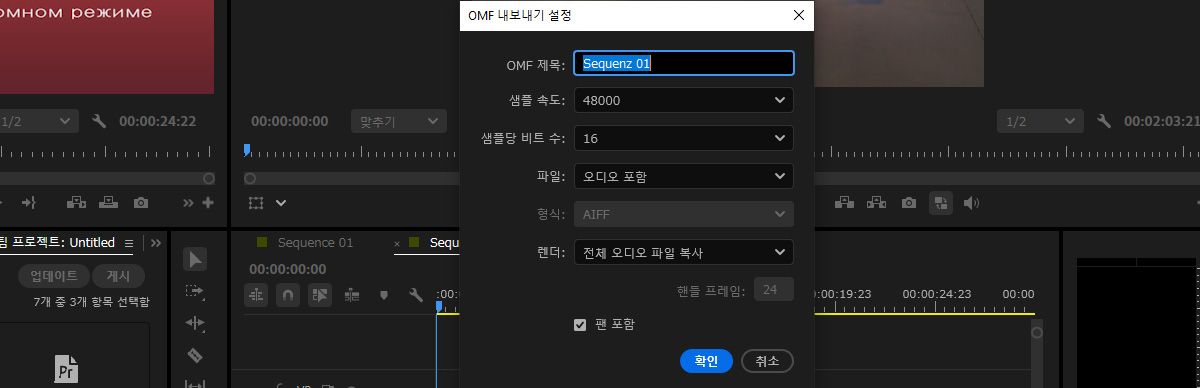The image size is (1200, 388).
Task: Open the 렌더 전체 오디오 파일 복사 dropdown
Action: [x=684, y=252]
